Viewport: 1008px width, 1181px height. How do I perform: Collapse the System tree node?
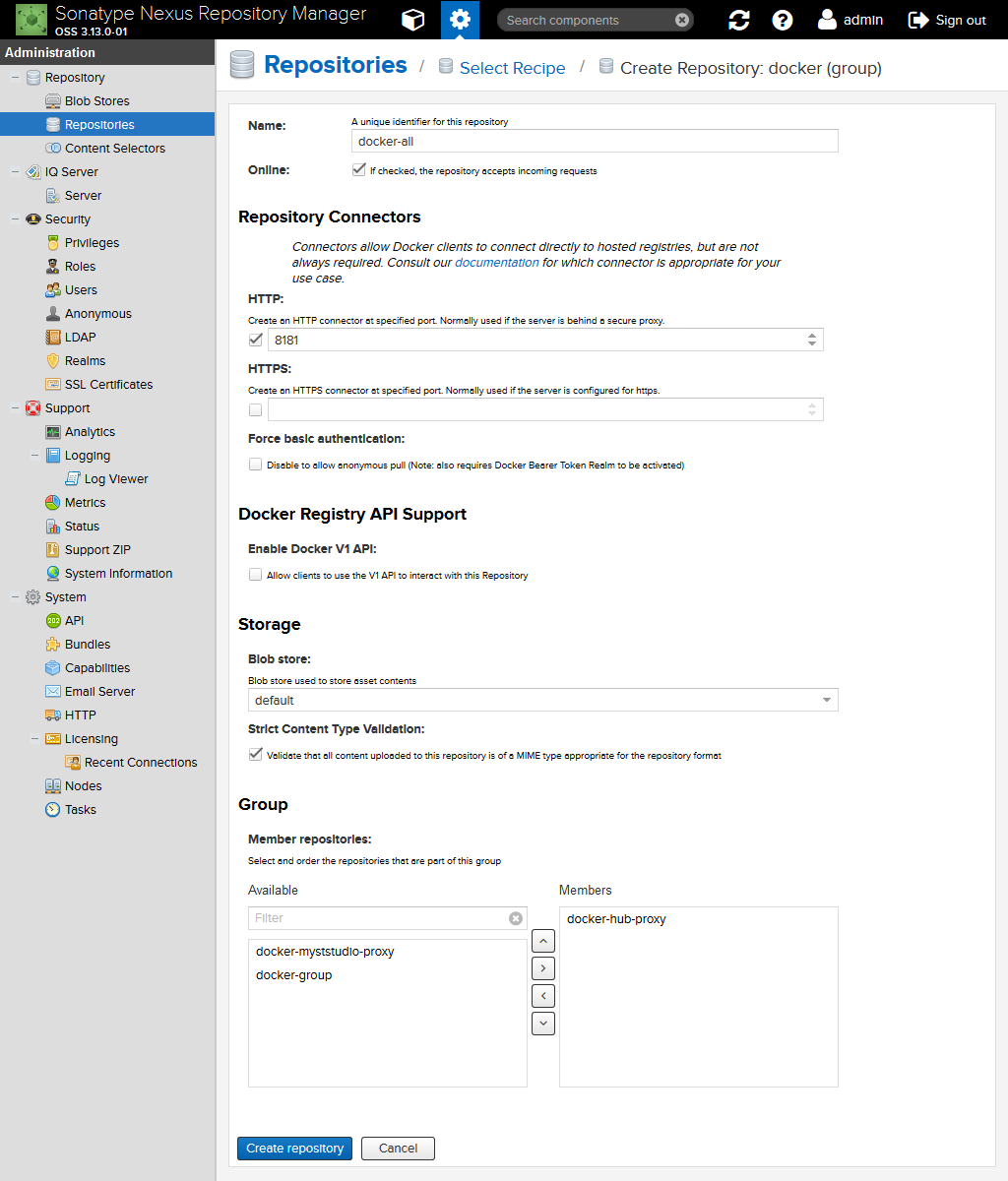point(15,597)
